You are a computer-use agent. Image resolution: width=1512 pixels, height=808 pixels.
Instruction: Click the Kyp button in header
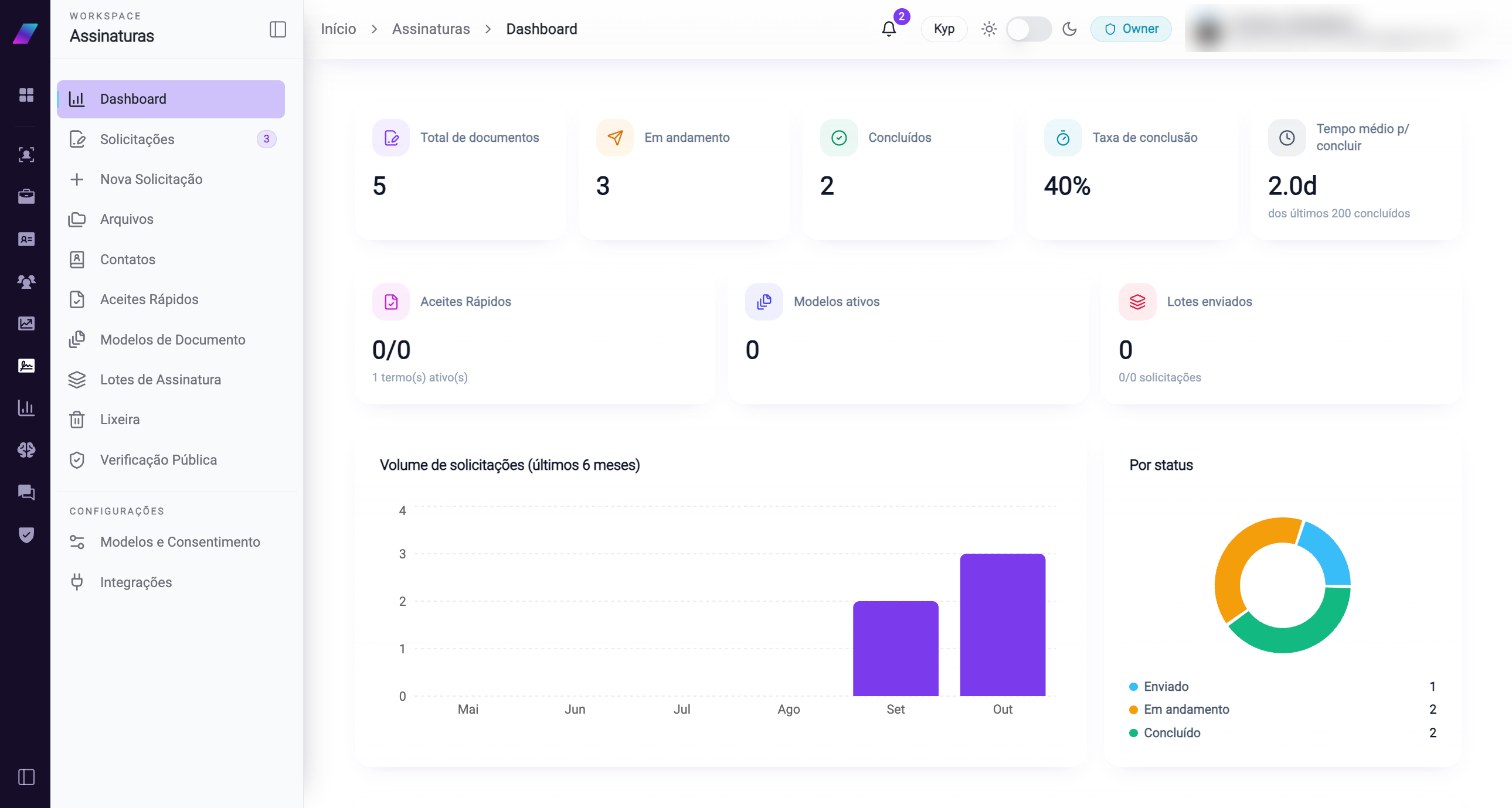[x=944, y=29]
